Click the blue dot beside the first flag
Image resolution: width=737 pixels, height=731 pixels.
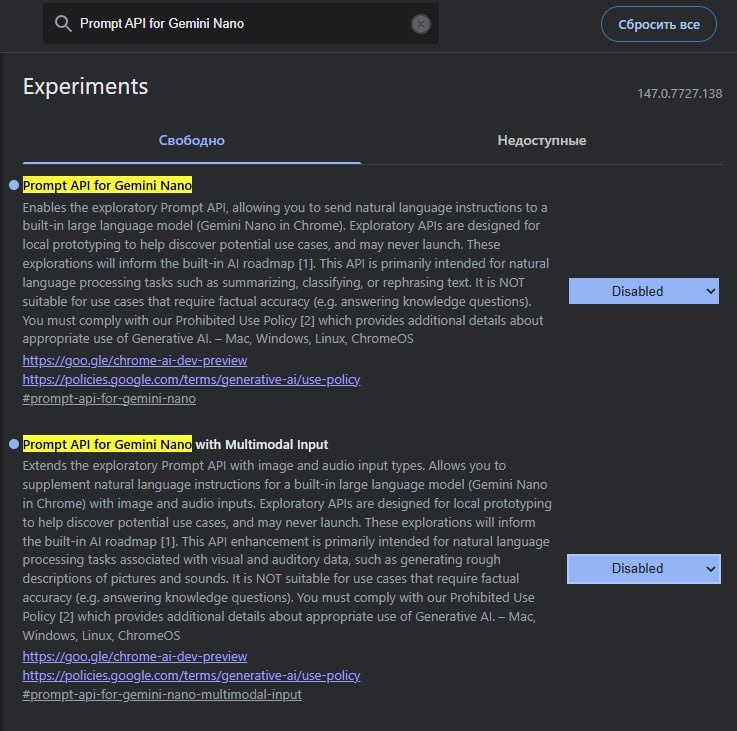[x=14, y=185]
